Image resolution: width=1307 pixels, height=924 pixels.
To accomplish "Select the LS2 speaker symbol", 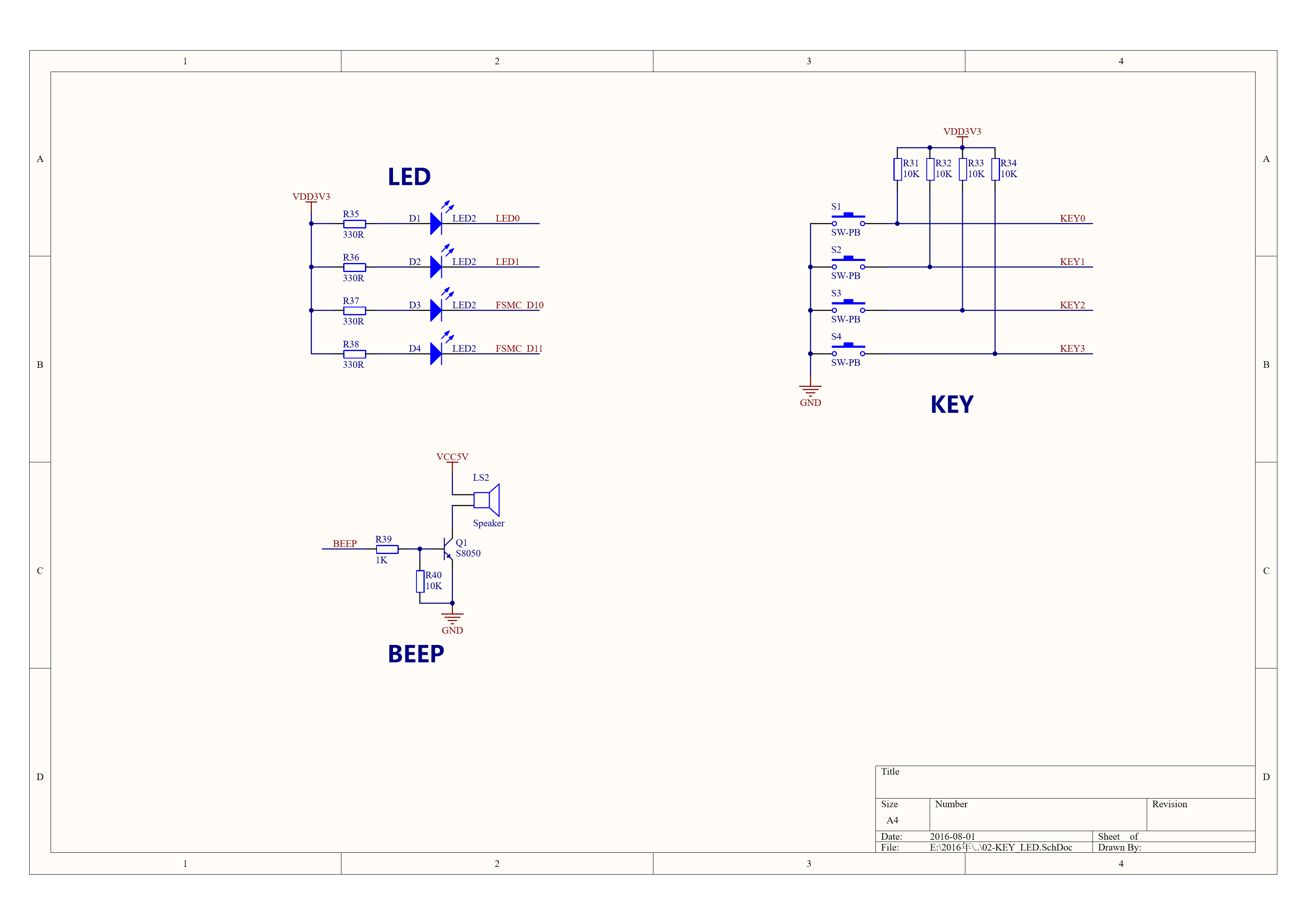I will tap(486, 500).
